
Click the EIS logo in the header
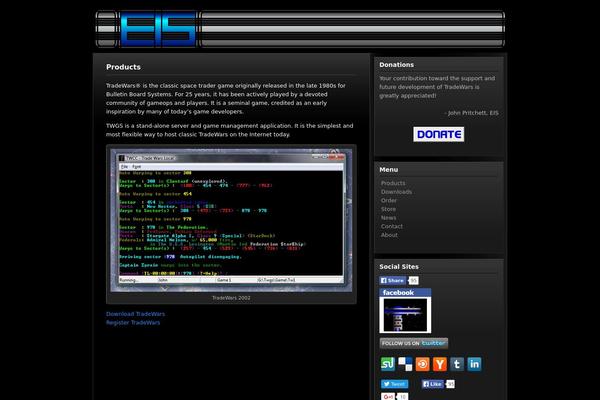pyautogui.click(x=158, y=29)
